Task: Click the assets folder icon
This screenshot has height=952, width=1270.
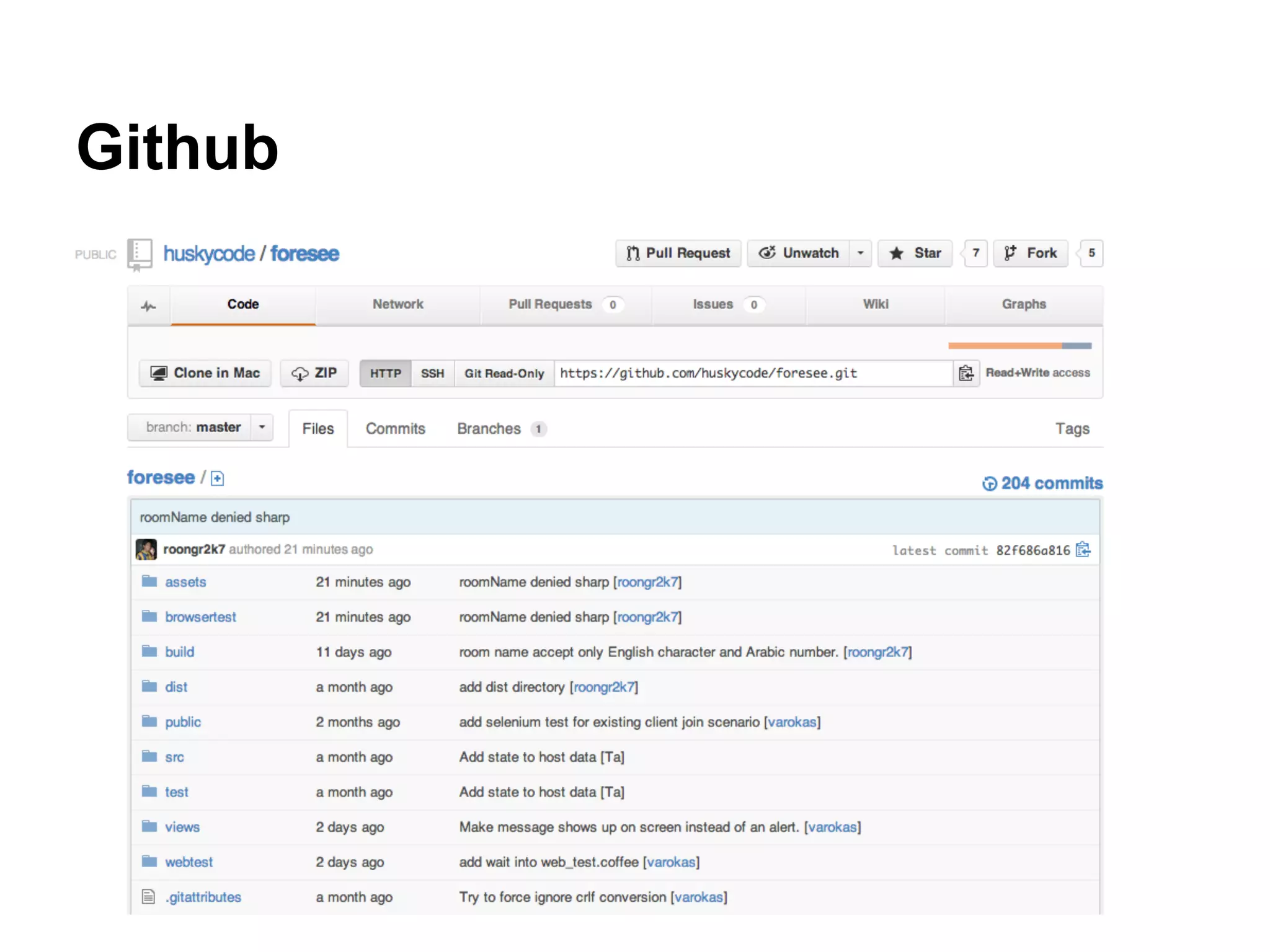Action: (x=149, y=581)
